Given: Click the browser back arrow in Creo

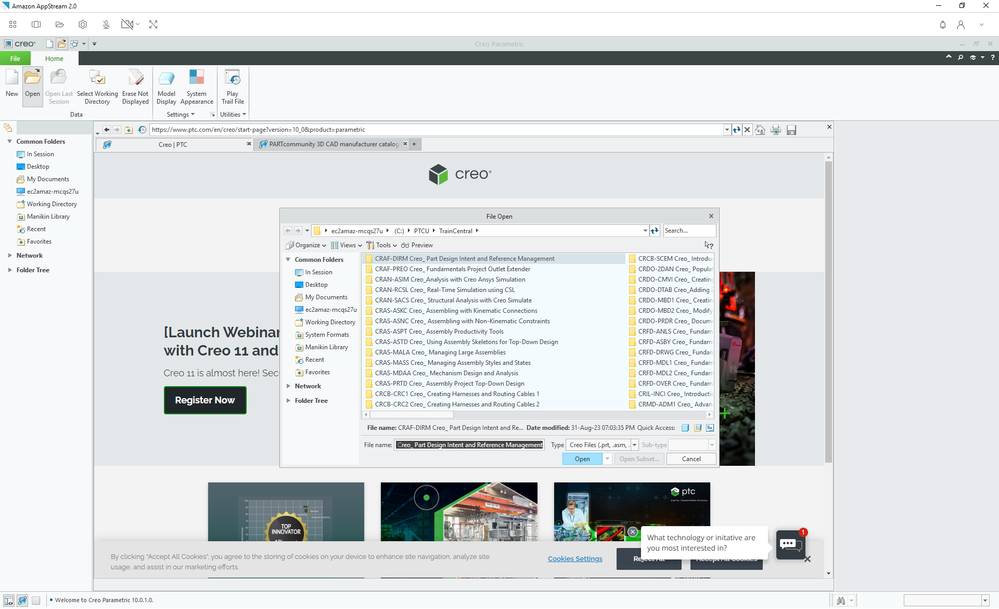Looking at the screenshot, I should (106, 130).
